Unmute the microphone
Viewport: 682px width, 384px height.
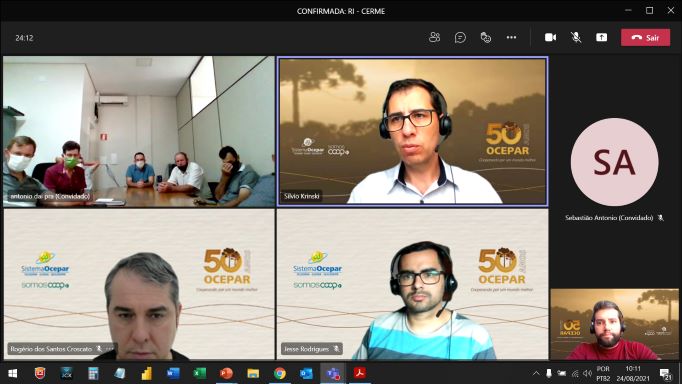pos(576,37)
